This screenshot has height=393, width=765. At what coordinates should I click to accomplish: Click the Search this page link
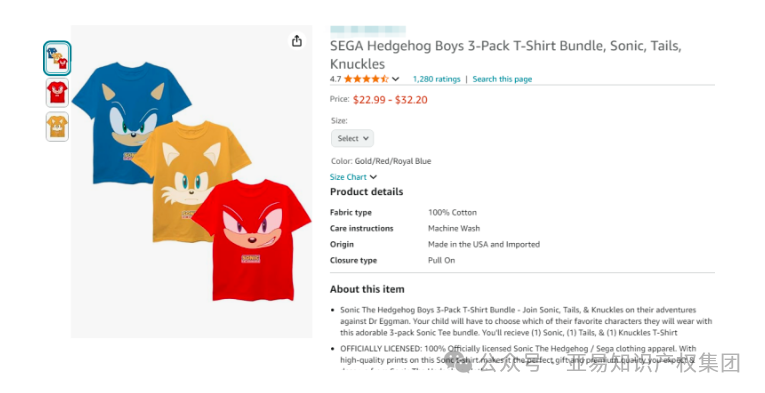tap(502, 79)
